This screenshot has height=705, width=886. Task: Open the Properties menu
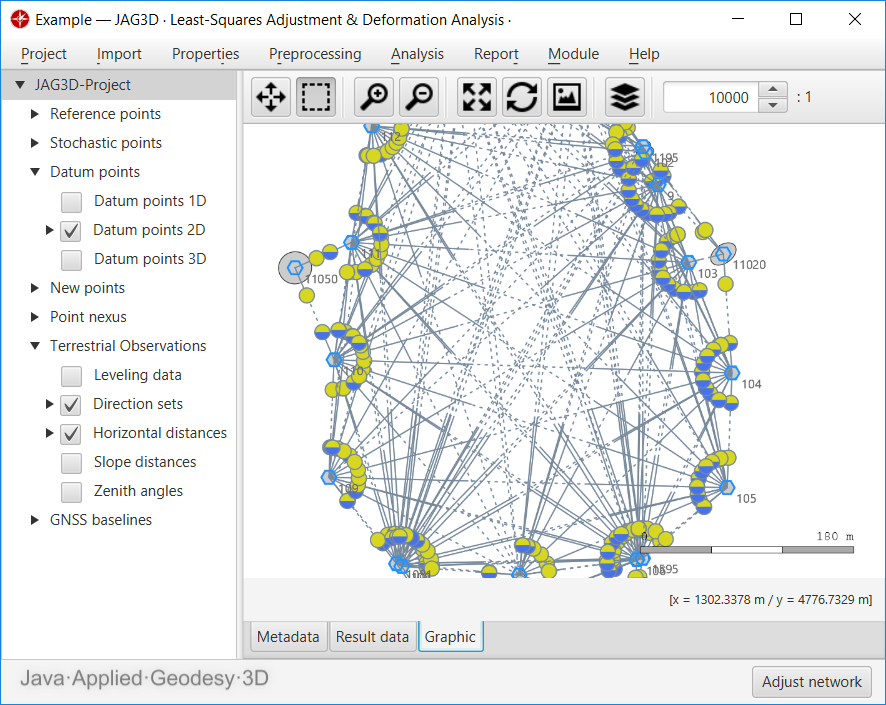tap(206, 54)
